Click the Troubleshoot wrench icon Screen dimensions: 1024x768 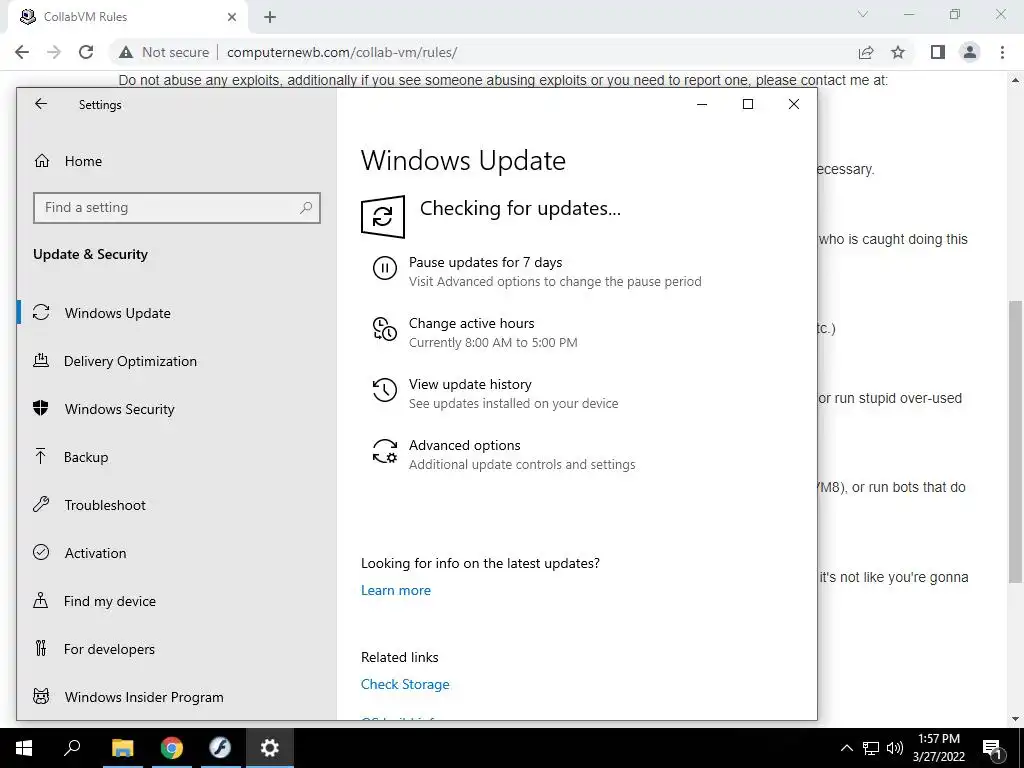40,504
